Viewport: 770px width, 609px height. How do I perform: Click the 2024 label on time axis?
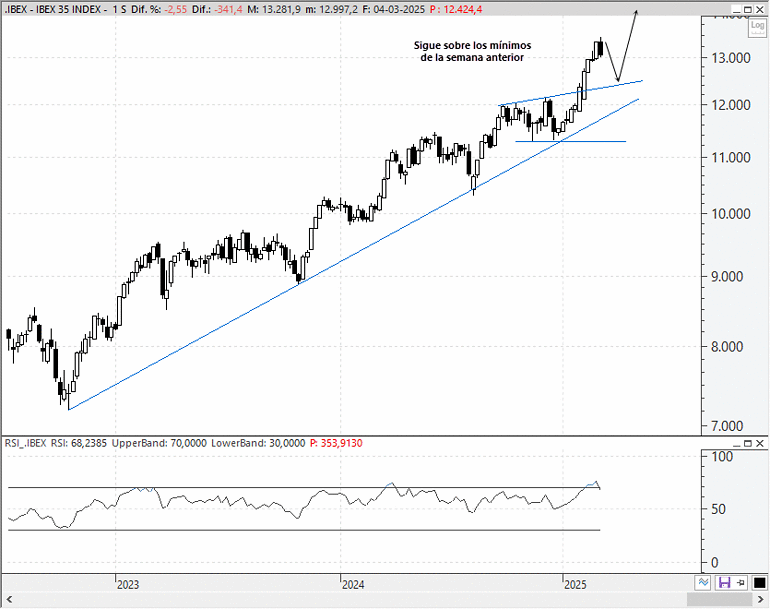[353, 584]
